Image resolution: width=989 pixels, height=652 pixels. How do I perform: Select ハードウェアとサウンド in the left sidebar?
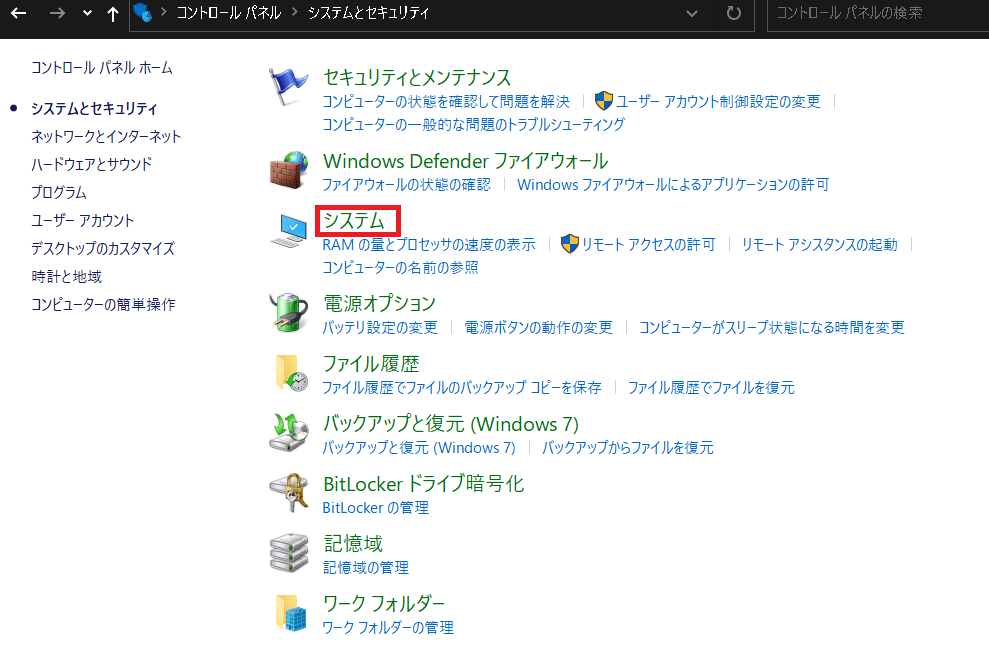click(91, 164)
